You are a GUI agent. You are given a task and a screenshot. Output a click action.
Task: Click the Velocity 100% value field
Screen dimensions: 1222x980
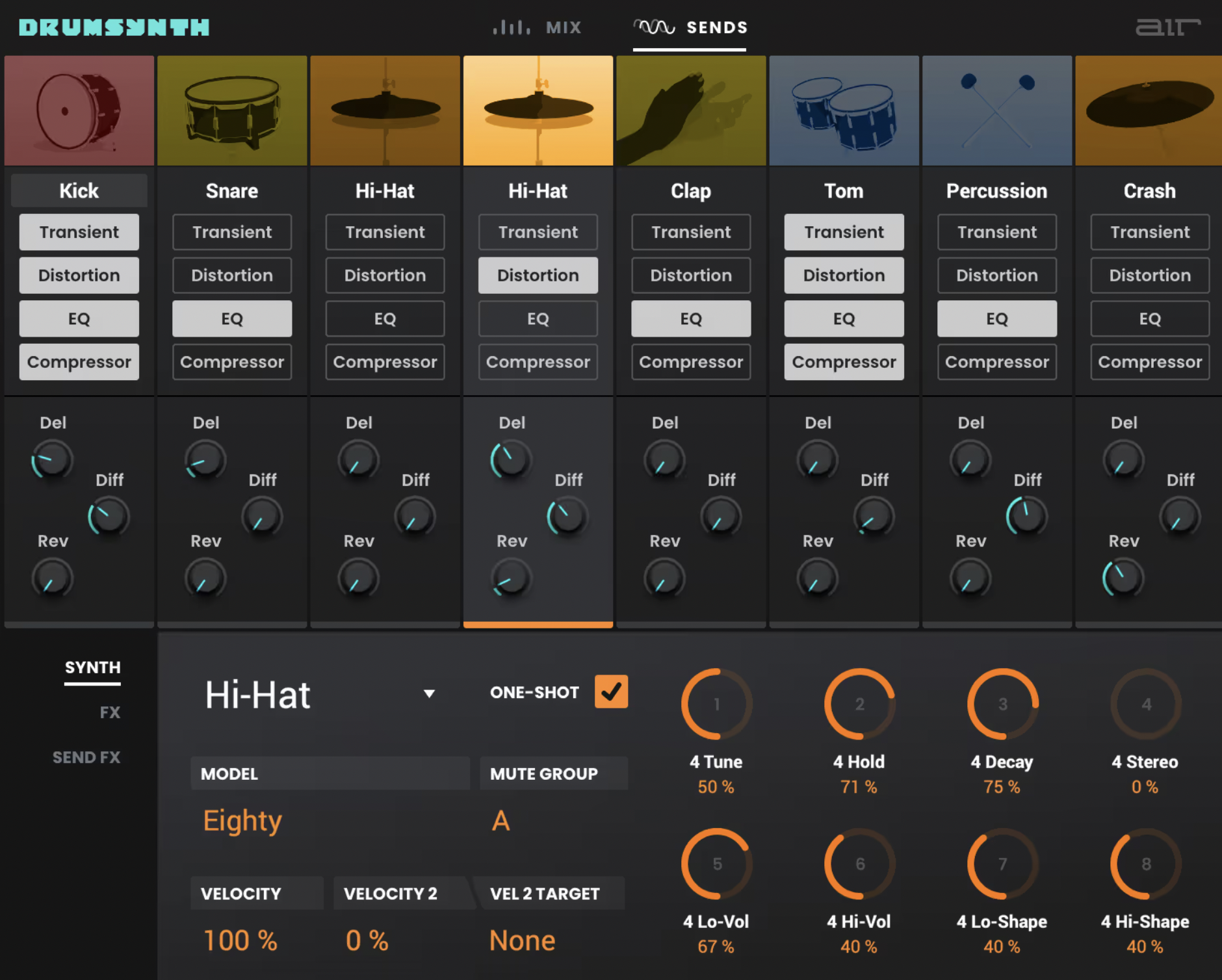point(240,940)
